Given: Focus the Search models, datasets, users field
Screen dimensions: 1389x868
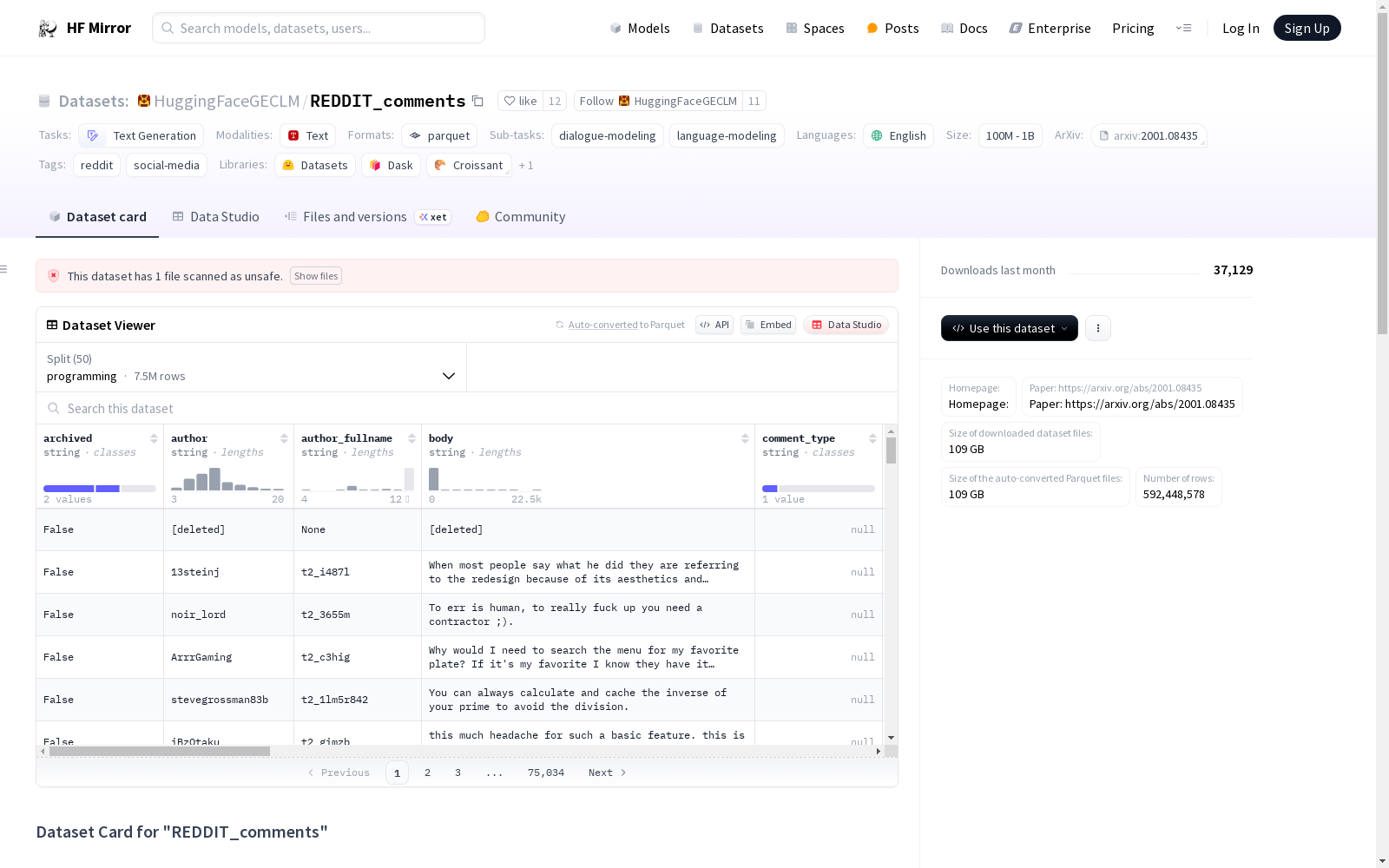Looking at the screenshot, I should 319,28.
